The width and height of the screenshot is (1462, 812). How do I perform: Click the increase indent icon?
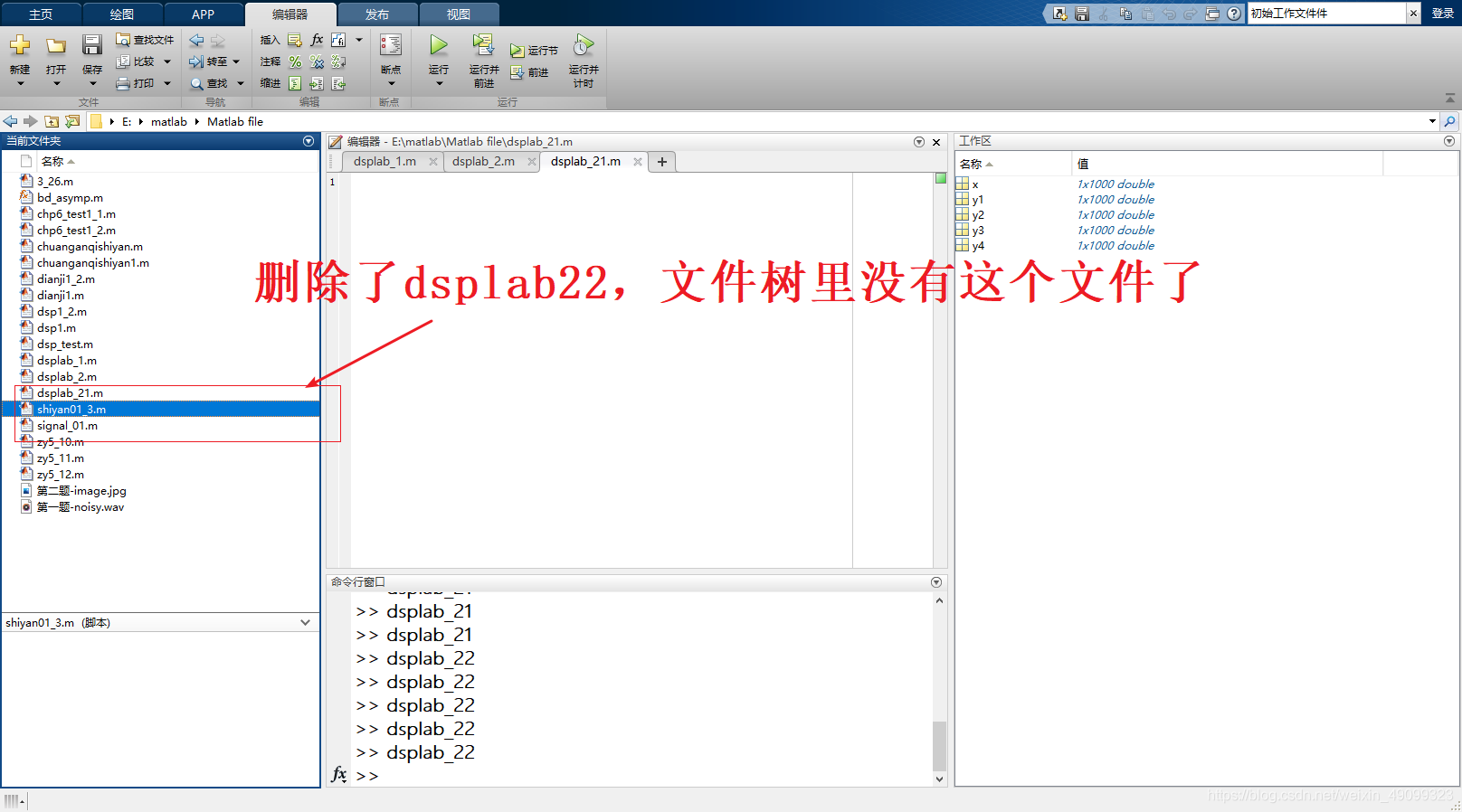tap(317, 83)
